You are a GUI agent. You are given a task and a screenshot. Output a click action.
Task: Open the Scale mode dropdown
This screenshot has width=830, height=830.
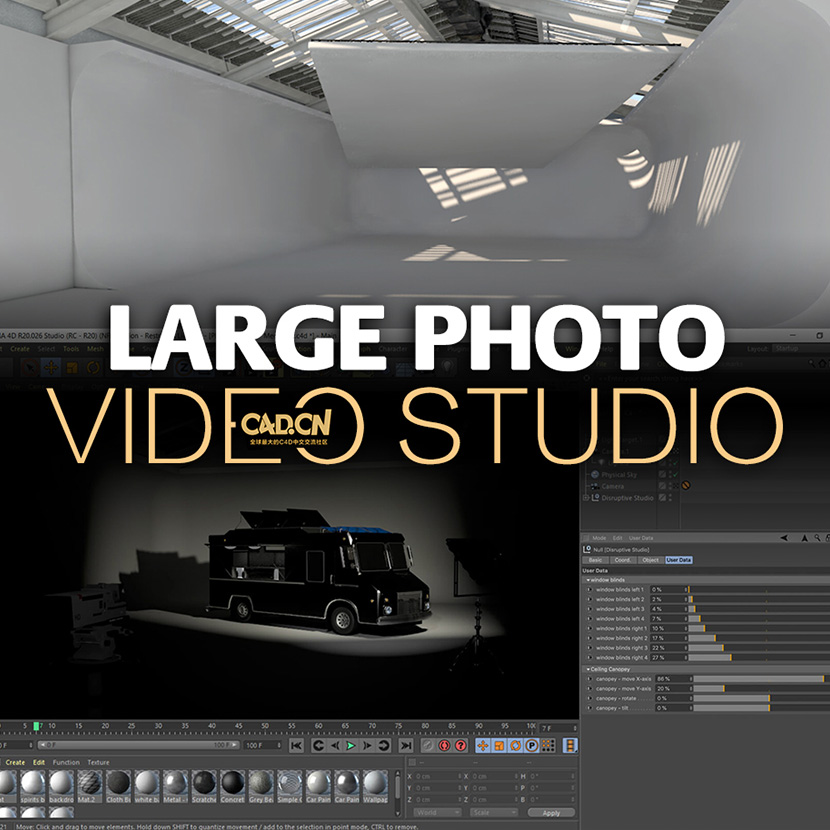[x=493, y=813]
